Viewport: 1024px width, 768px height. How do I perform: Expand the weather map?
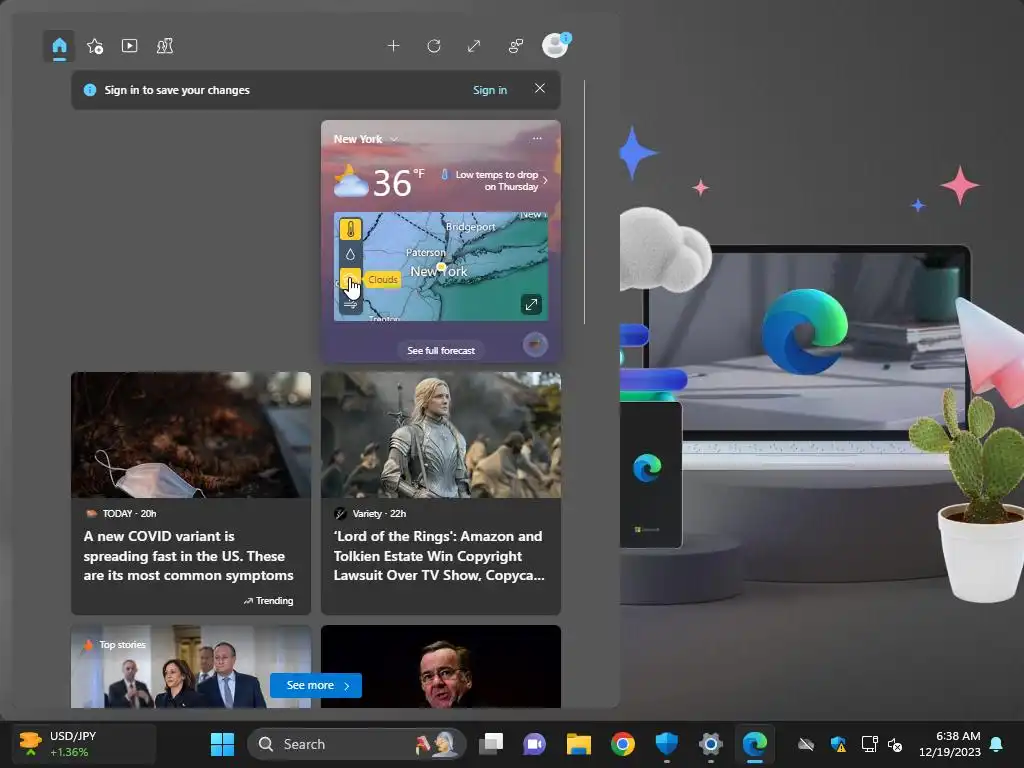pyautogui.click(x=531, y=304)
